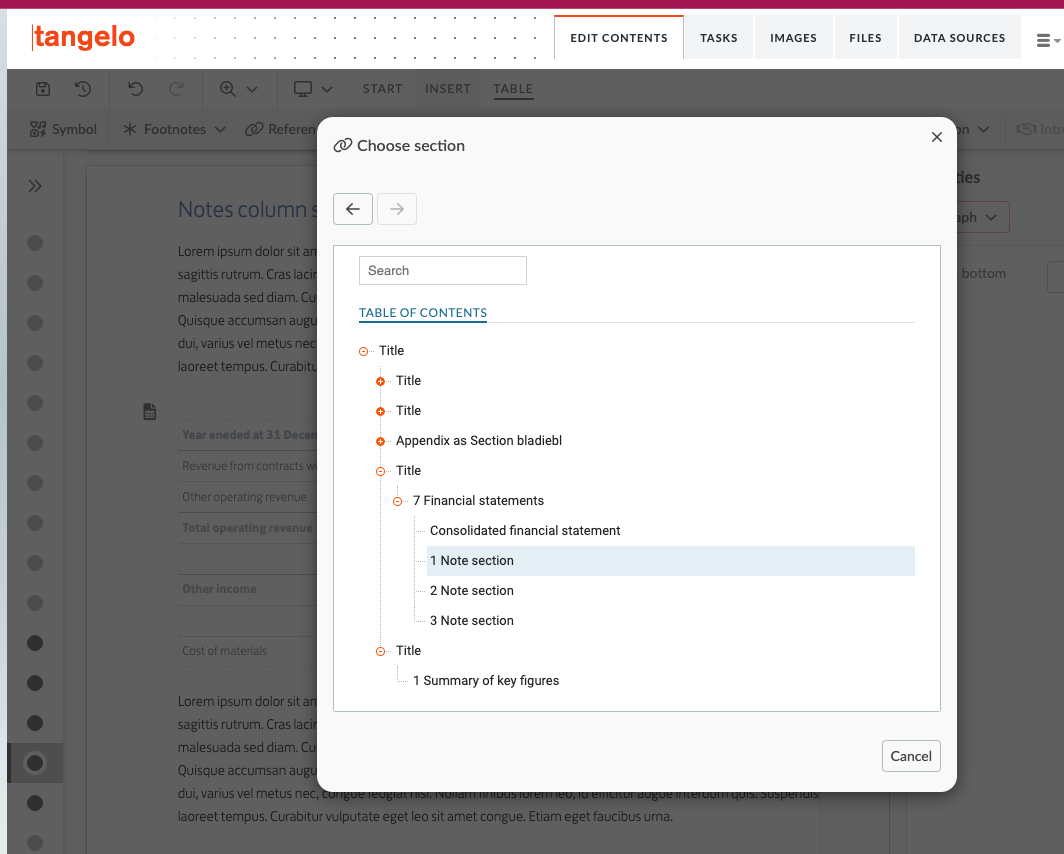Click the highlighted section dot in left sidebar
Screen dimensions: 1064x854
point(35,763)
